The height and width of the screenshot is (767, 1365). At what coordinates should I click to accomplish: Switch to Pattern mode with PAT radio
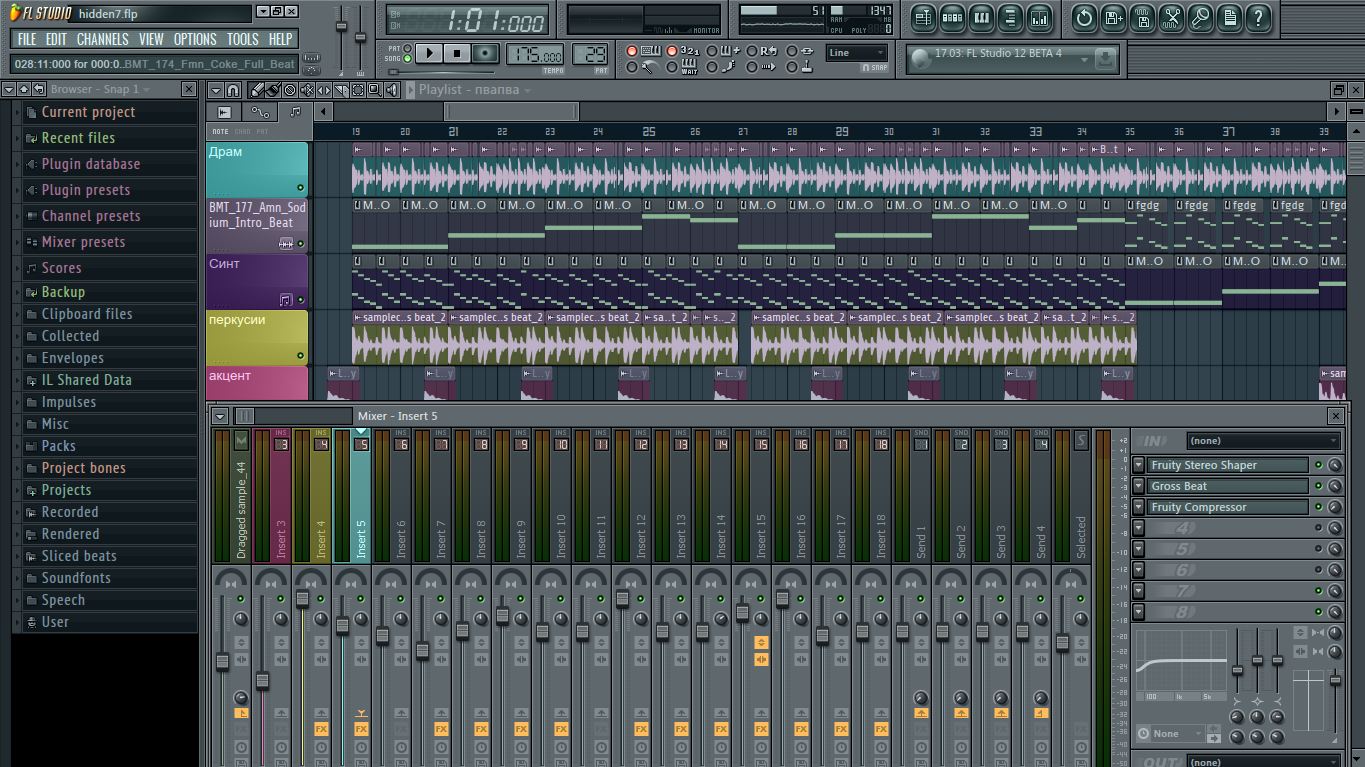[x=407, y=48]
